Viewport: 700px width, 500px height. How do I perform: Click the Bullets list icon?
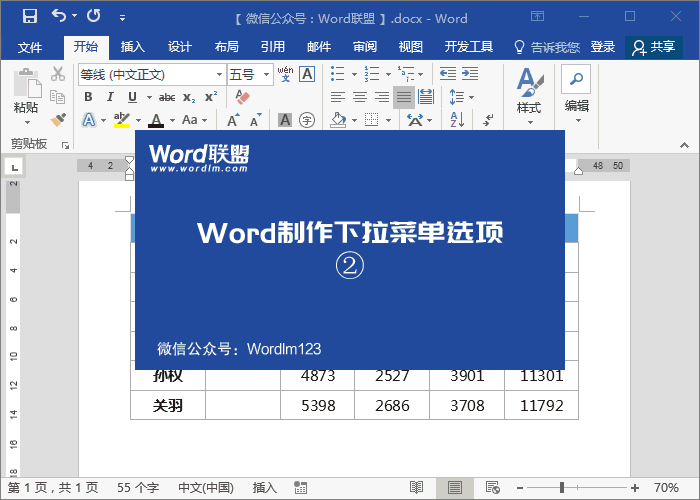(x=338, y=74)
